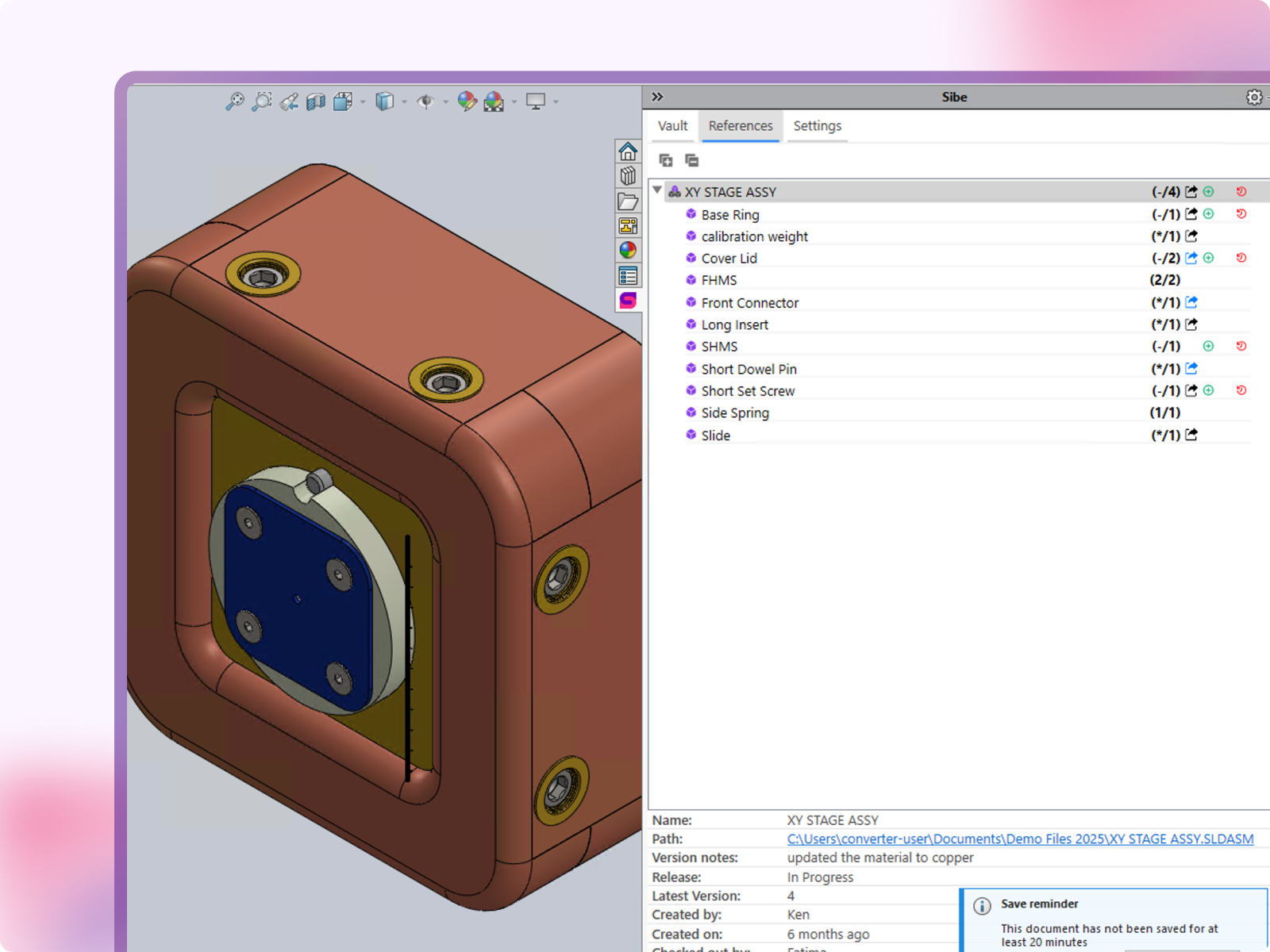
Task: Open the Appearances color ball task pane tab
Action: point(628,251)
